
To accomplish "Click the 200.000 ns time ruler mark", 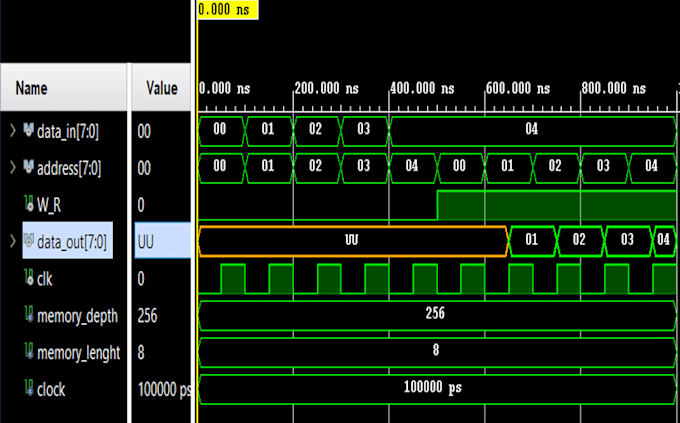I will tap(327, 88).
